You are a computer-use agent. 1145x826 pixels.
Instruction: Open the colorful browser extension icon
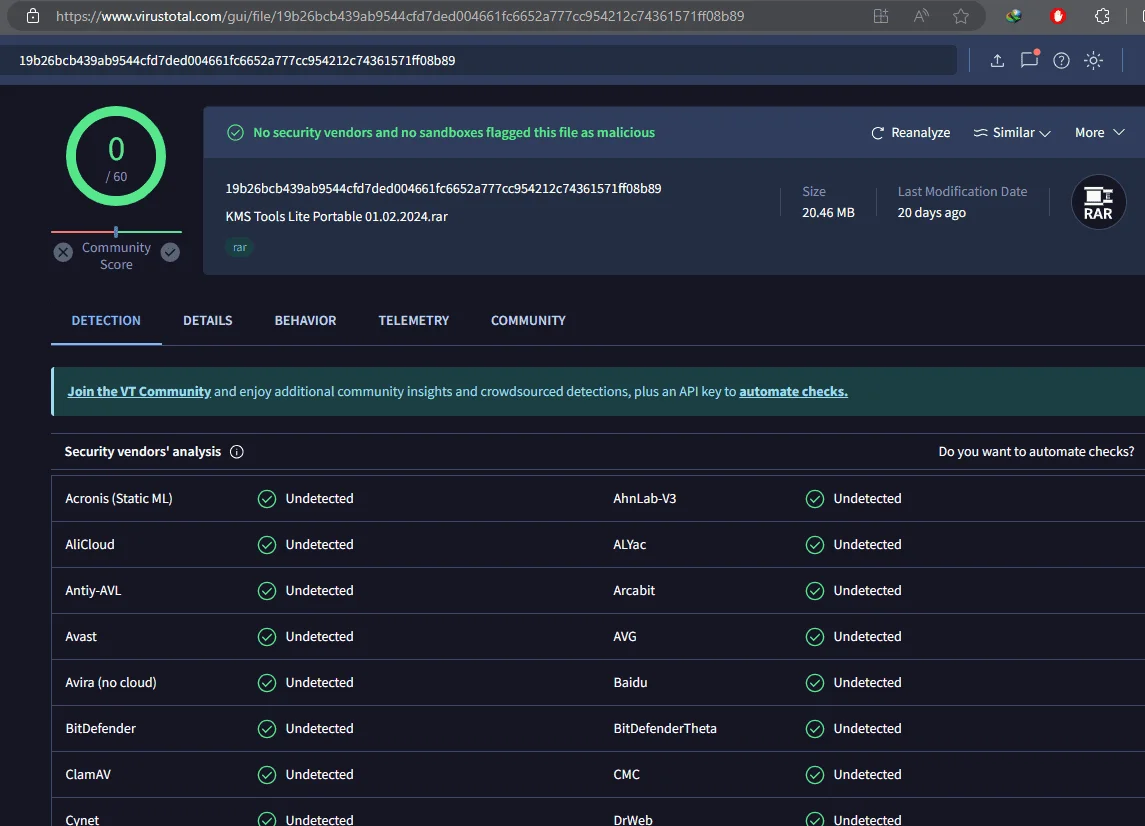(1014, 16)
